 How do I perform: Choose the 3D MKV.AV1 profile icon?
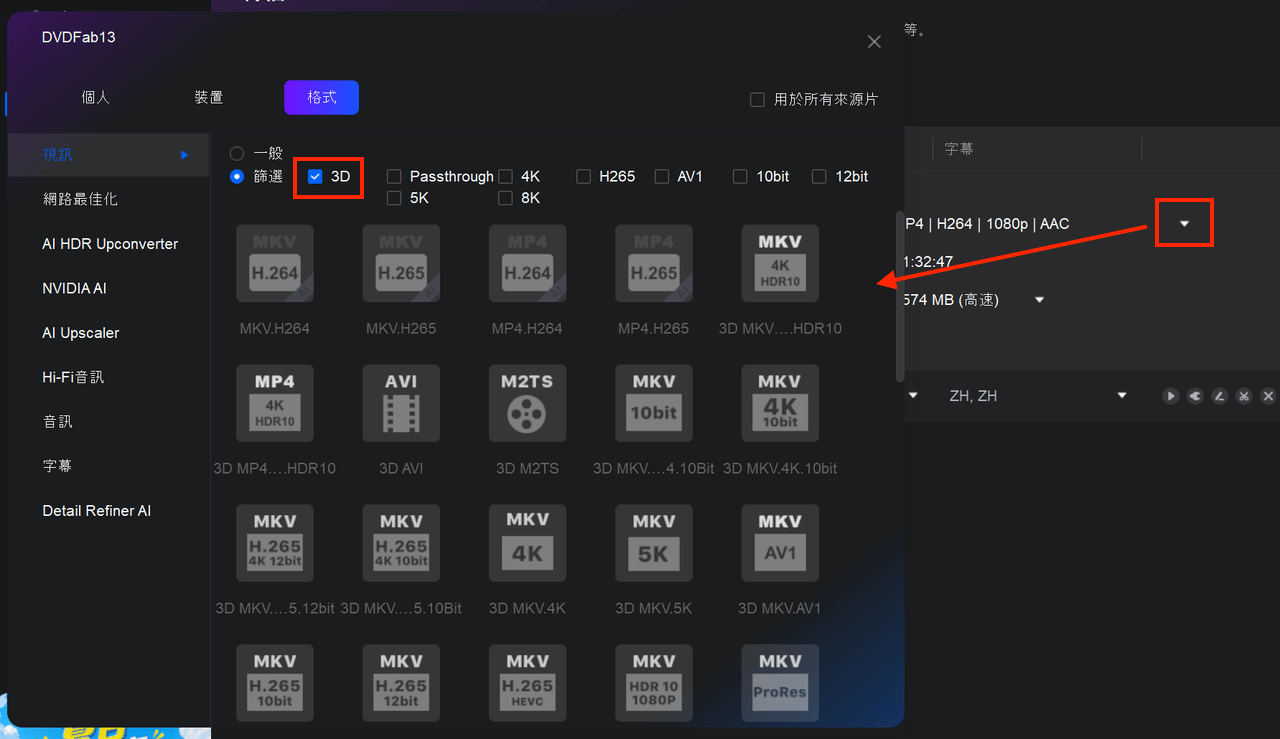tap(780, 543)
